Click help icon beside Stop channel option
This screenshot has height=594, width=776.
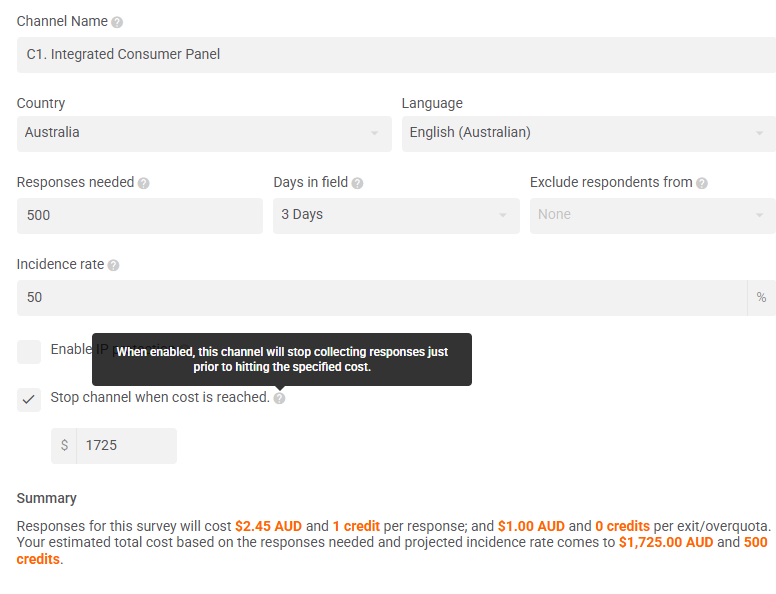coord(279,398)
